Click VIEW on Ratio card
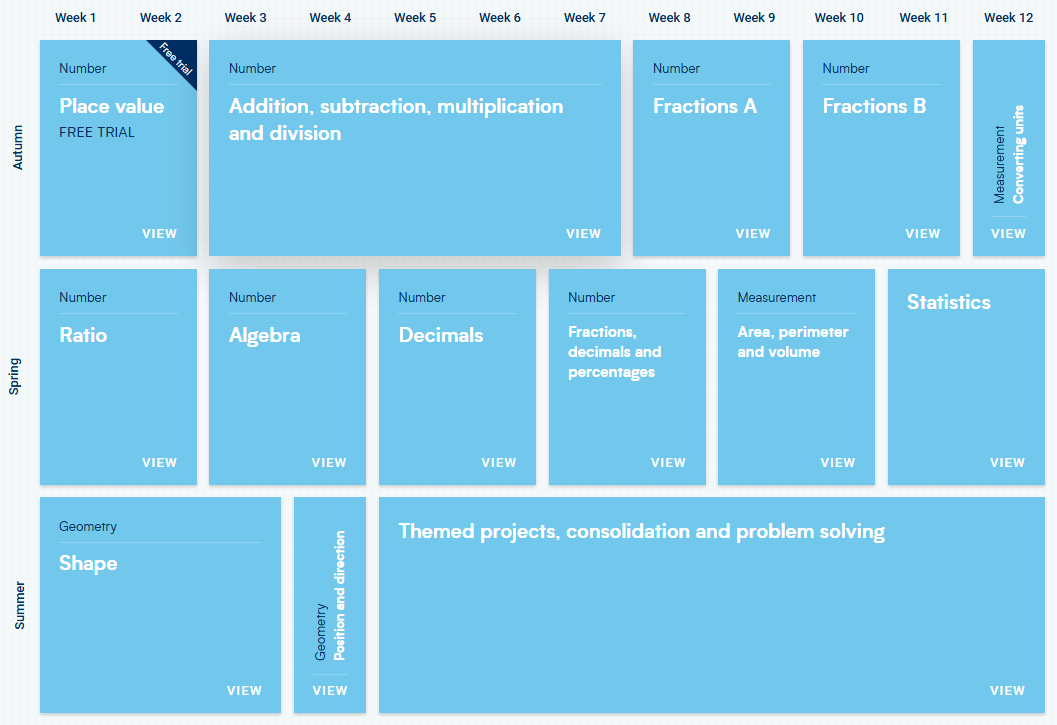 (159, 463)
